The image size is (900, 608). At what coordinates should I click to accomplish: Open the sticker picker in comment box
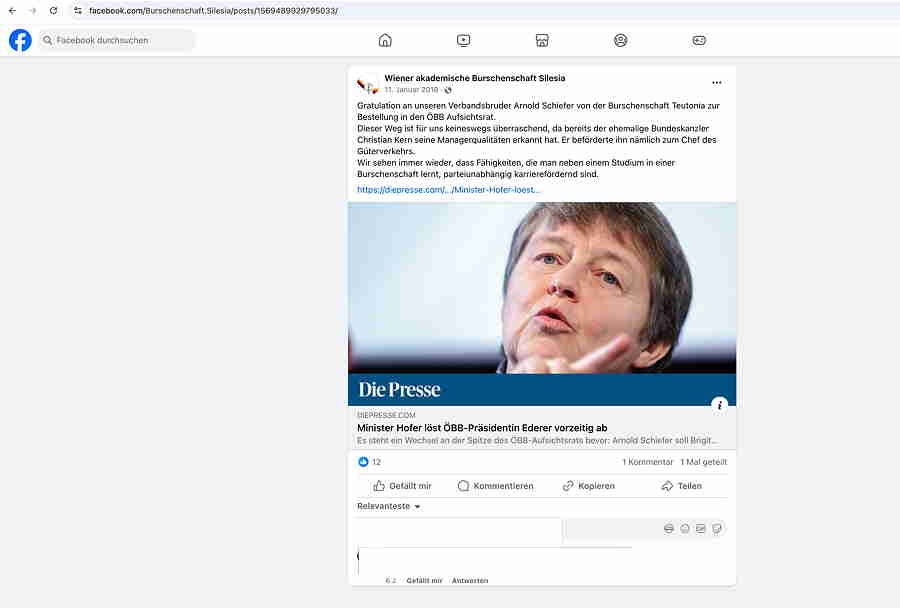tap(717, 528)
